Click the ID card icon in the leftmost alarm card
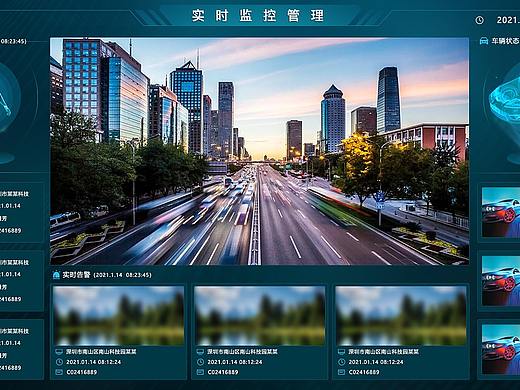Screen dimensions: 520x390 (x=59, y=372)
